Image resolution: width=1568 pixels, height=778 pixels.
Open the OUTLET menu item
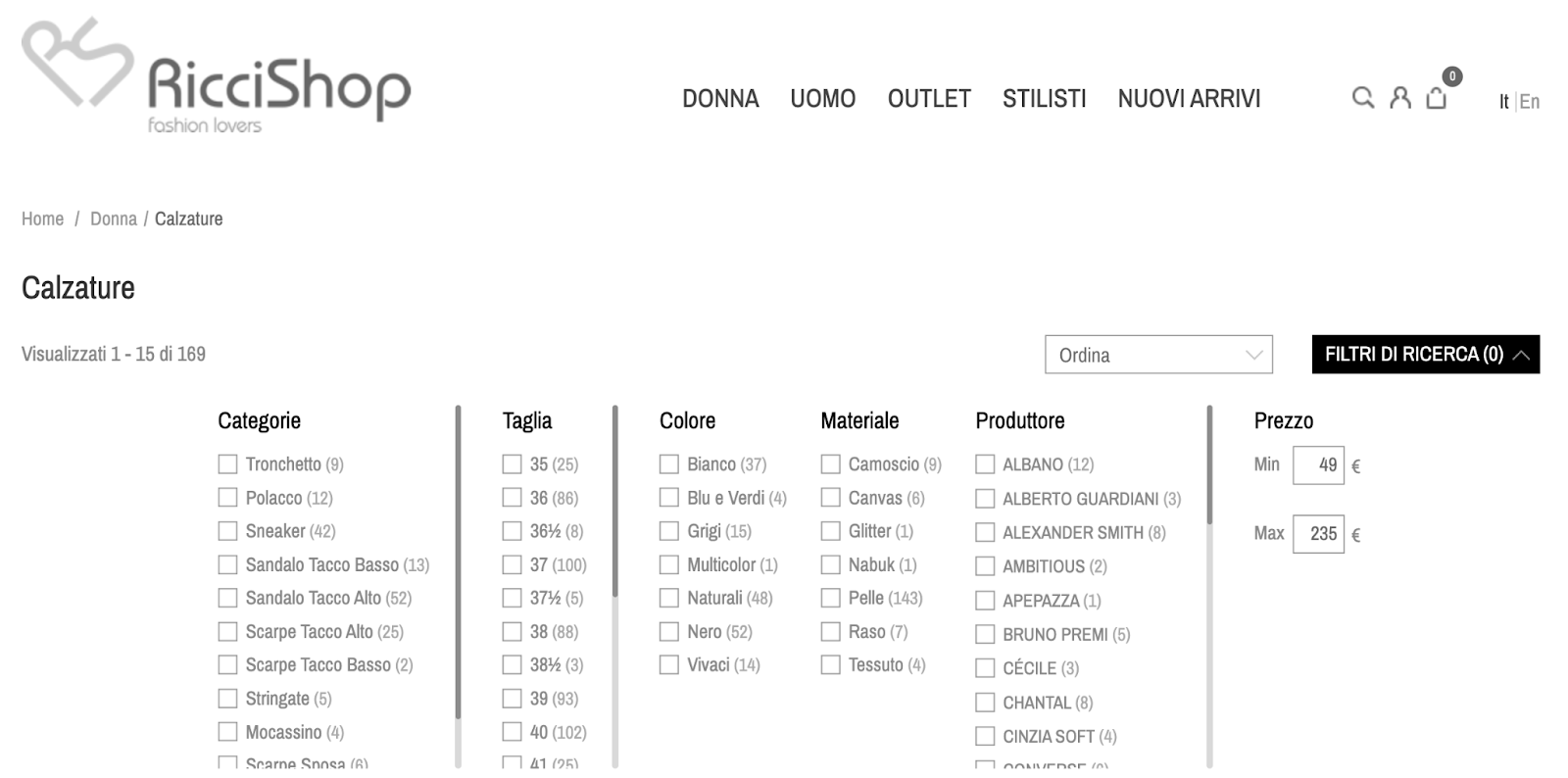929,99
